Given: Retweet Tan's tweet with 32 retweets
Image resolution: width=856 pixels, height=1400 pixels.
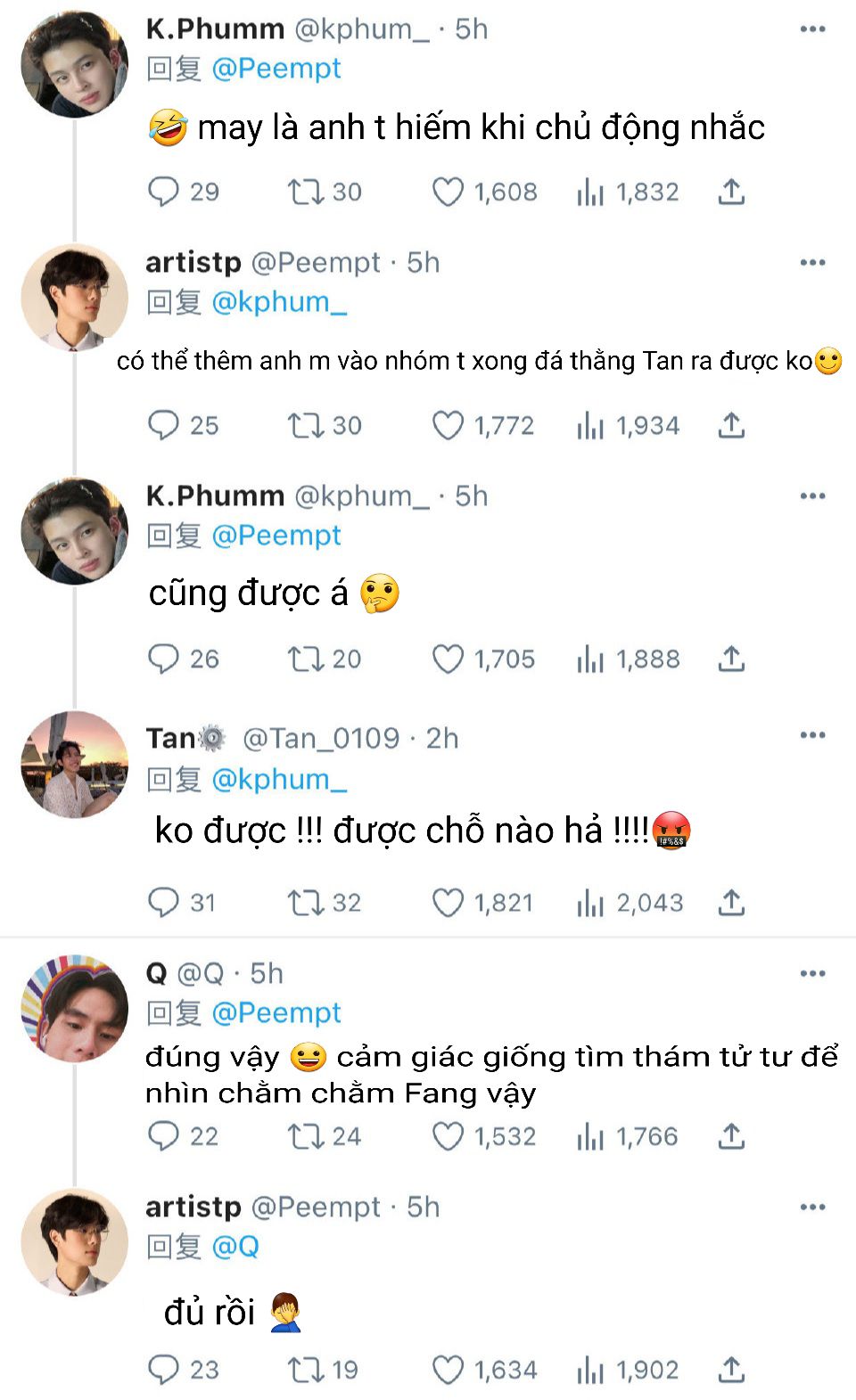Looking at the screenshot, I should pos(304,903).
